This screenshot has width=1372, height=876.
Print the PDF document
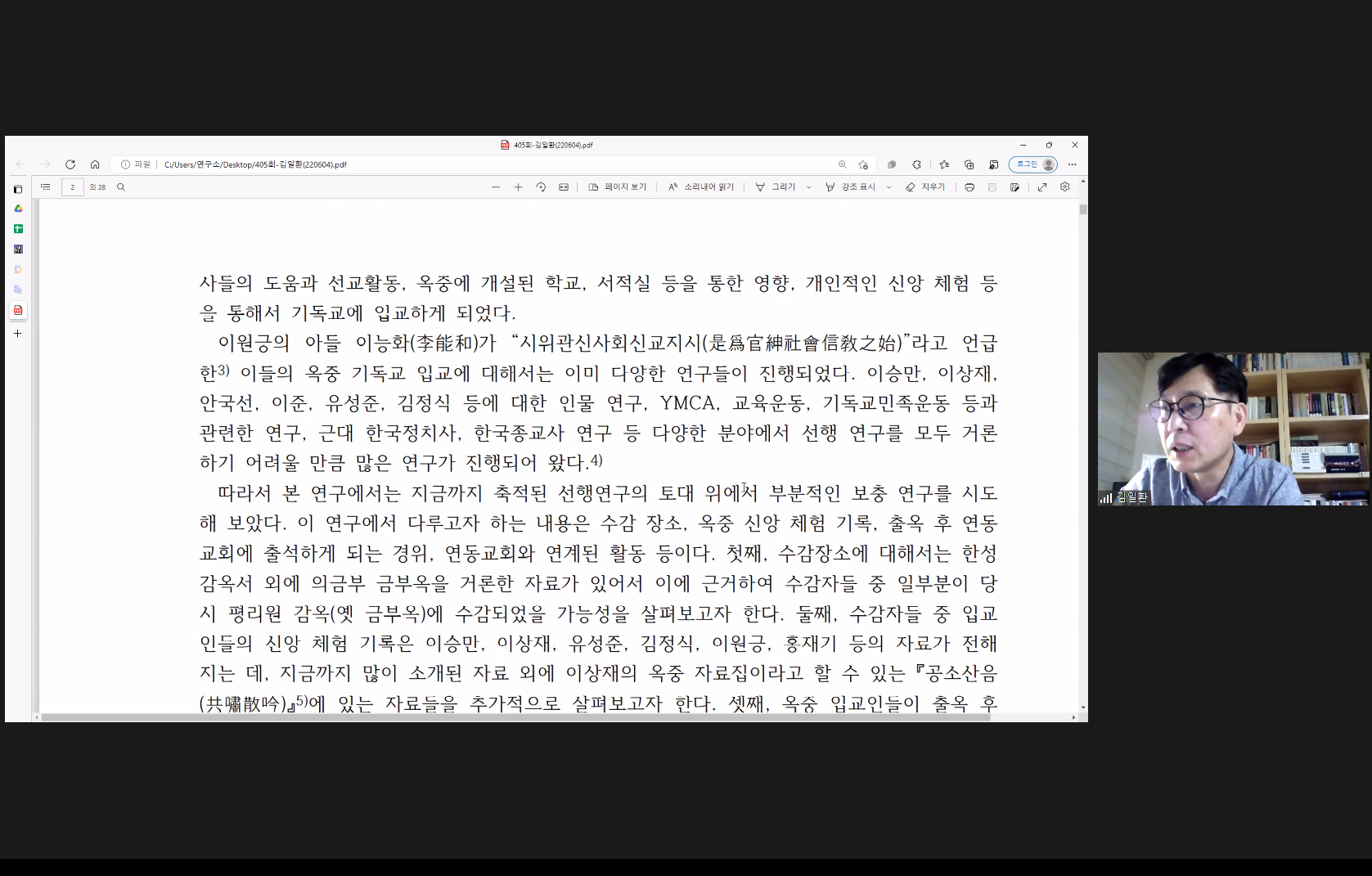[x=969, y=187]
